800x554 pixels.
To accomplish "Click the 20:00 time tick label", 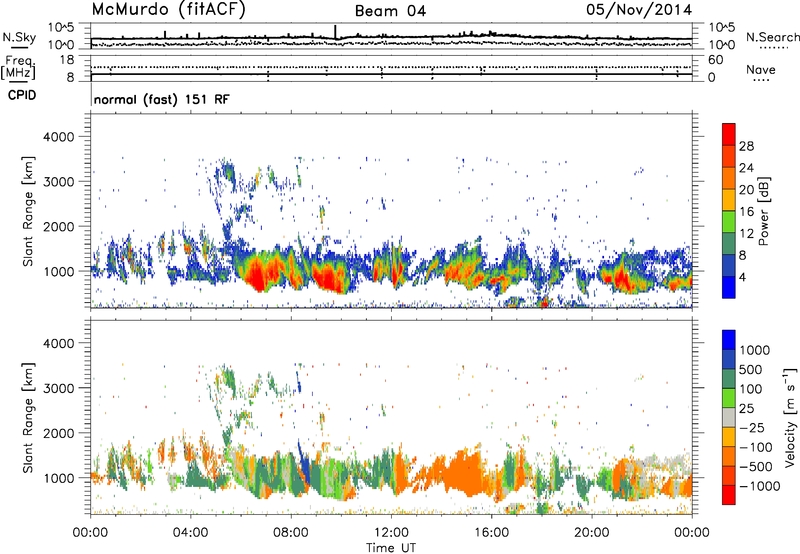I will 591,533.
